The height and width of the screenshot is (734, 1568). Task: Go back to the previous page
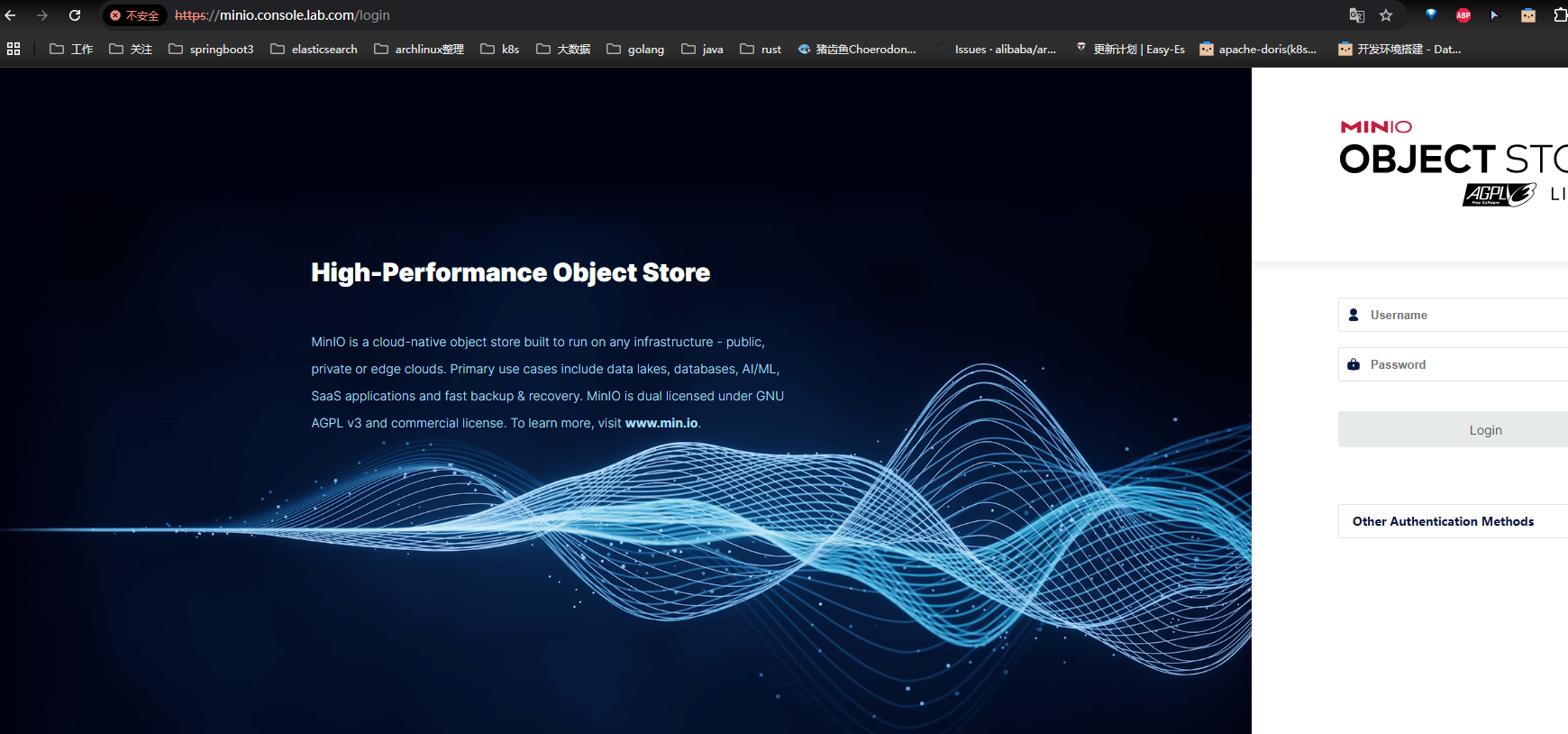tap(11, 15)
